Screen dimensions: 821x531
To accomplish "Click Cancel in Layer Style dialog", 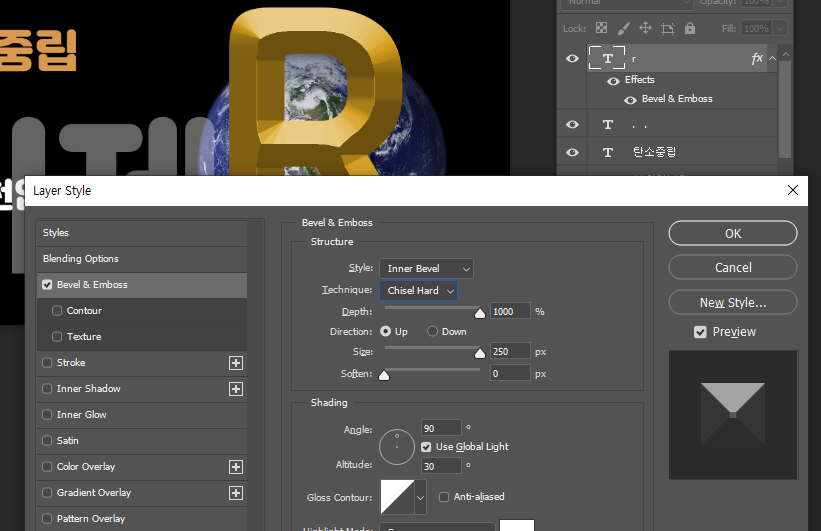I will pos(733,268).
